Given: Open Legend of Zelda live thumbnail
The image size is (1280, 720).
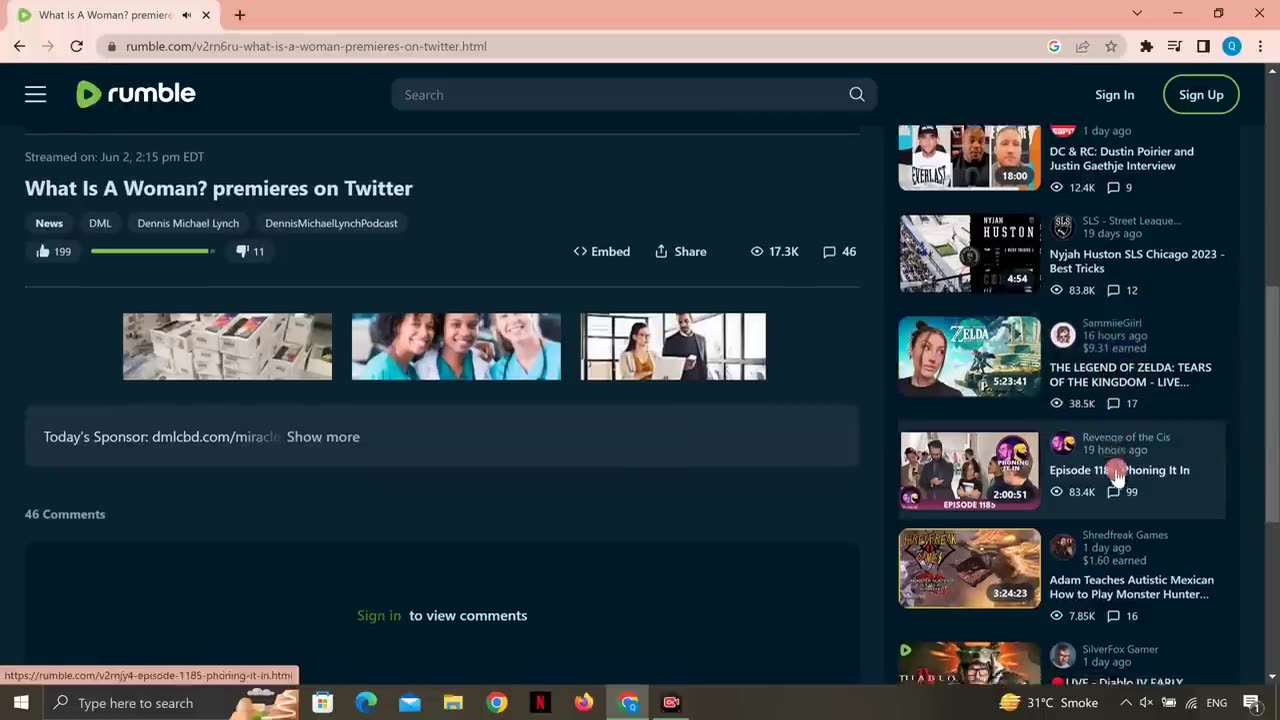Looking at the screenshot, I should (969, 357).
